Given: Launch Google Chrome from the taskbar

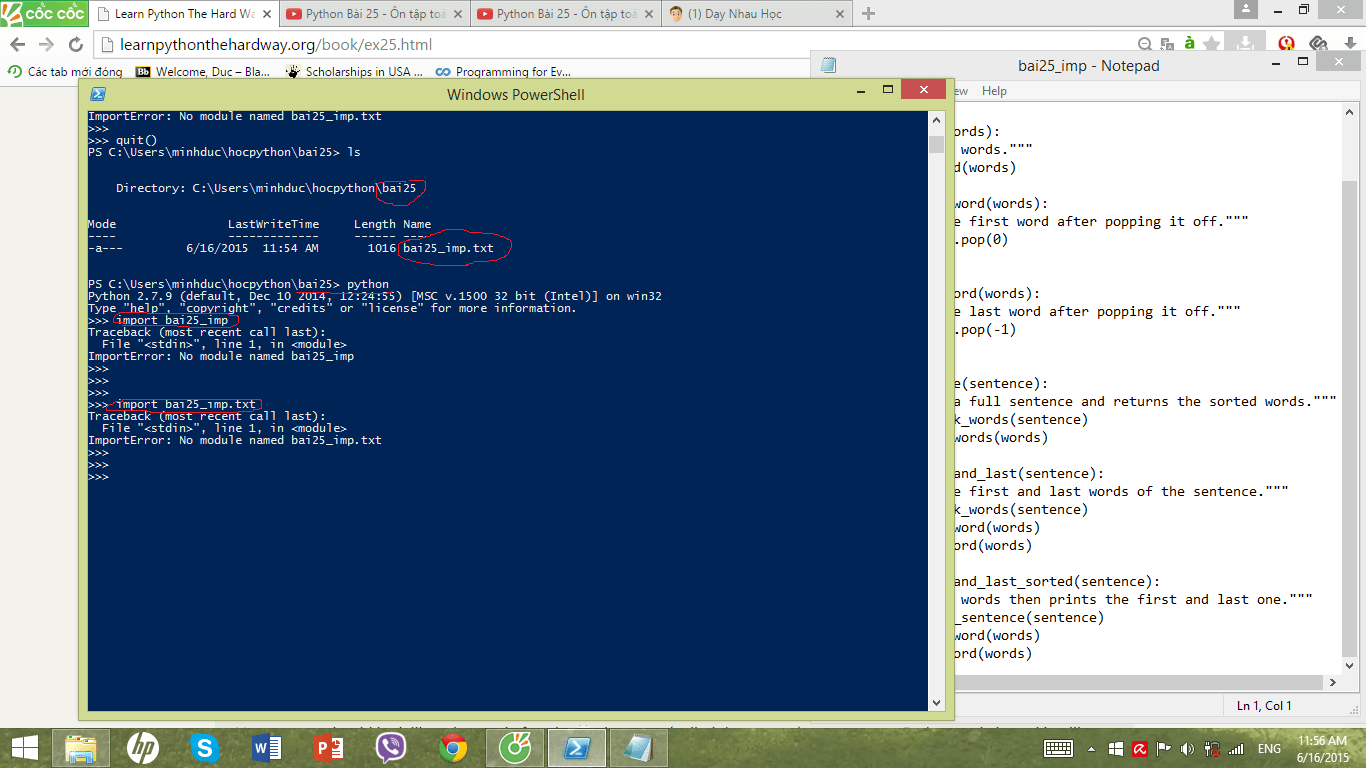Looking at the screenshot, I should click(453, 747).
